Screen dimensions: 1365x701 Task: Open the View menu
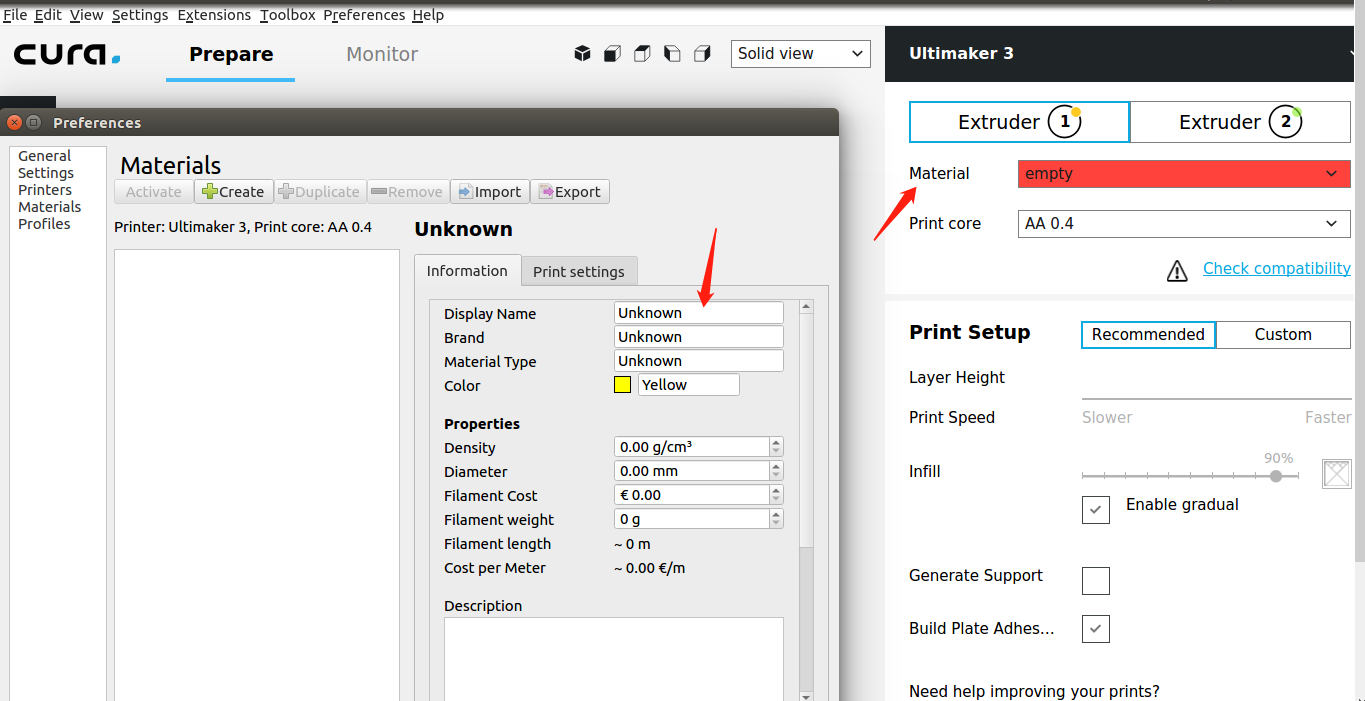[87, 15]
